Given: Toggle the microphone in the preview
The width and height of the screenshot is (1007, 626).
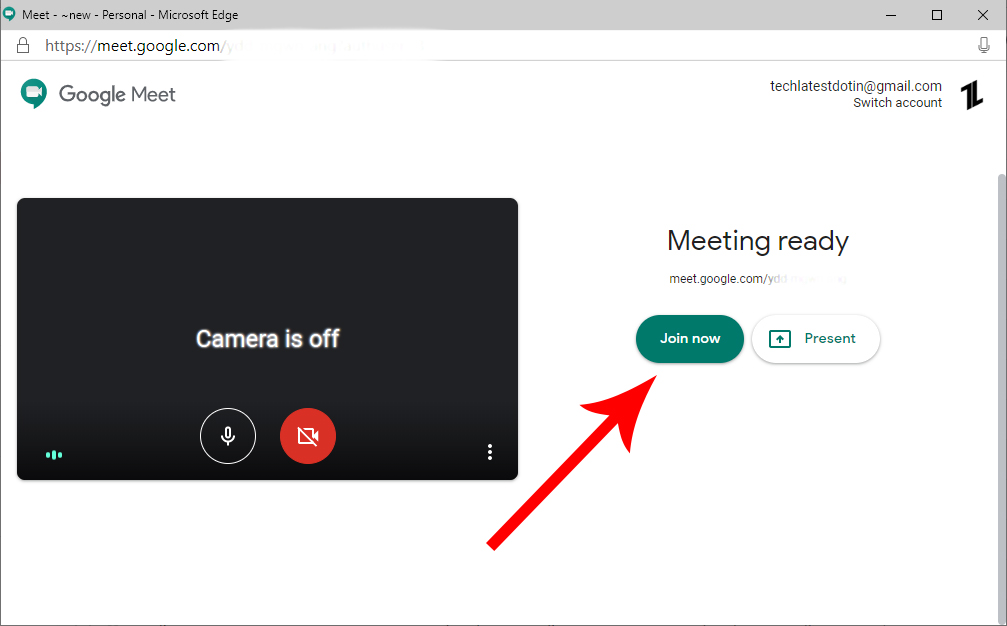Looking at the screenshot, I should (x=228, y=436).
